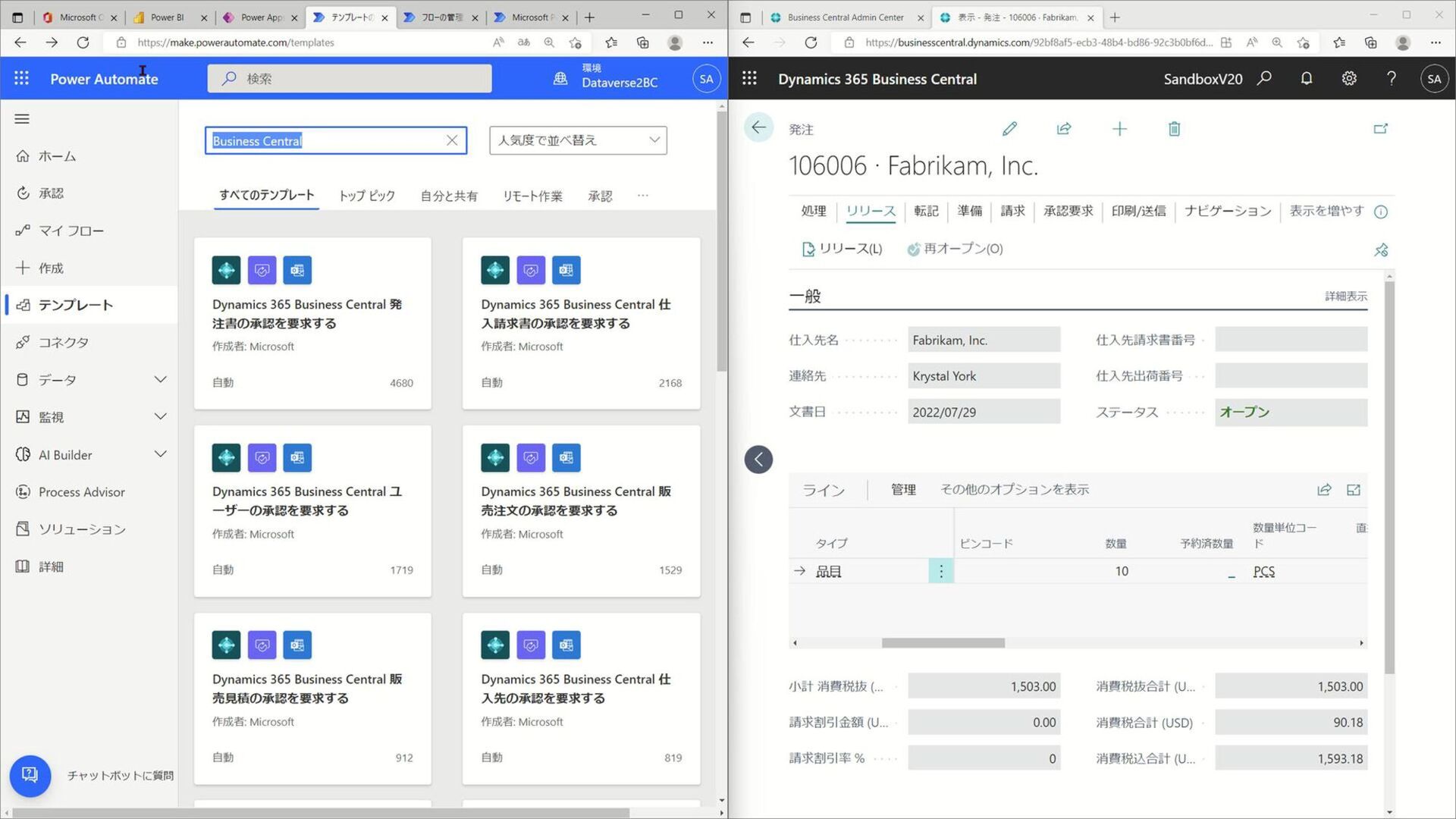This screenshot has height=819, width=1456.
Task: Open sort by popularity dropdown
Action: [x=578, y=140]
